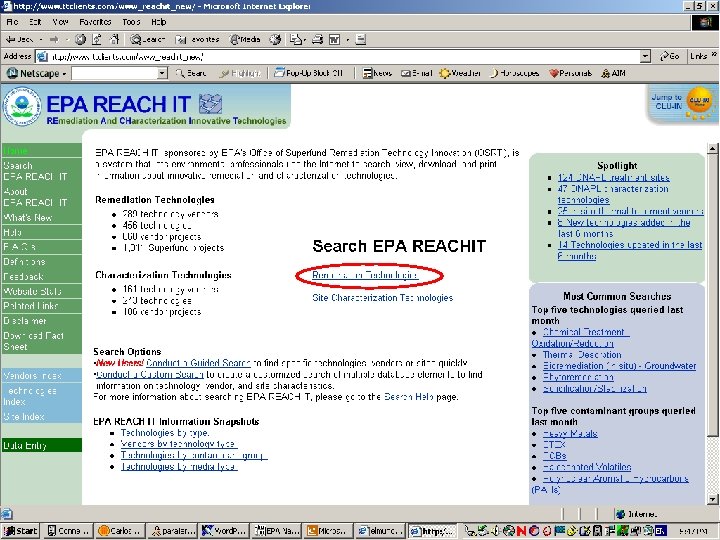Open Feedback in the left sidebar
This screenshot has width=720, height=540.
click(41, 276)
